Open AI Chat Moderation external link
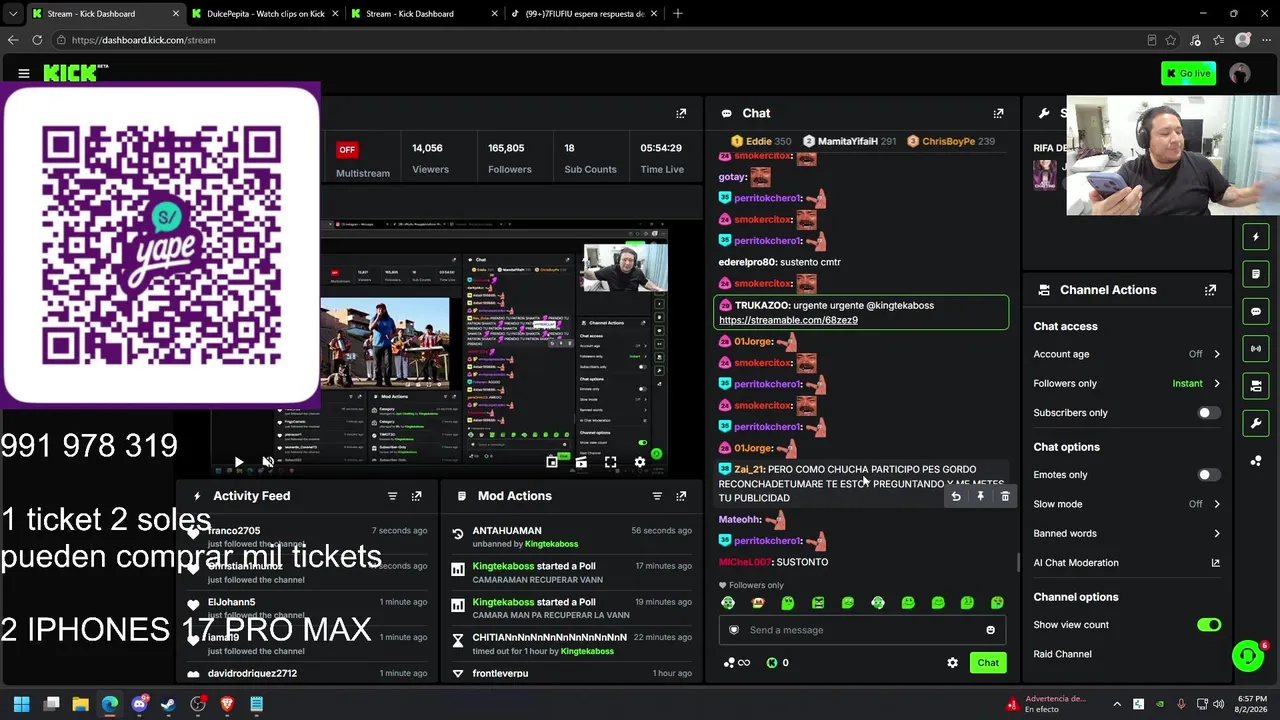The image size is (1280, 720). point(1215,563)
